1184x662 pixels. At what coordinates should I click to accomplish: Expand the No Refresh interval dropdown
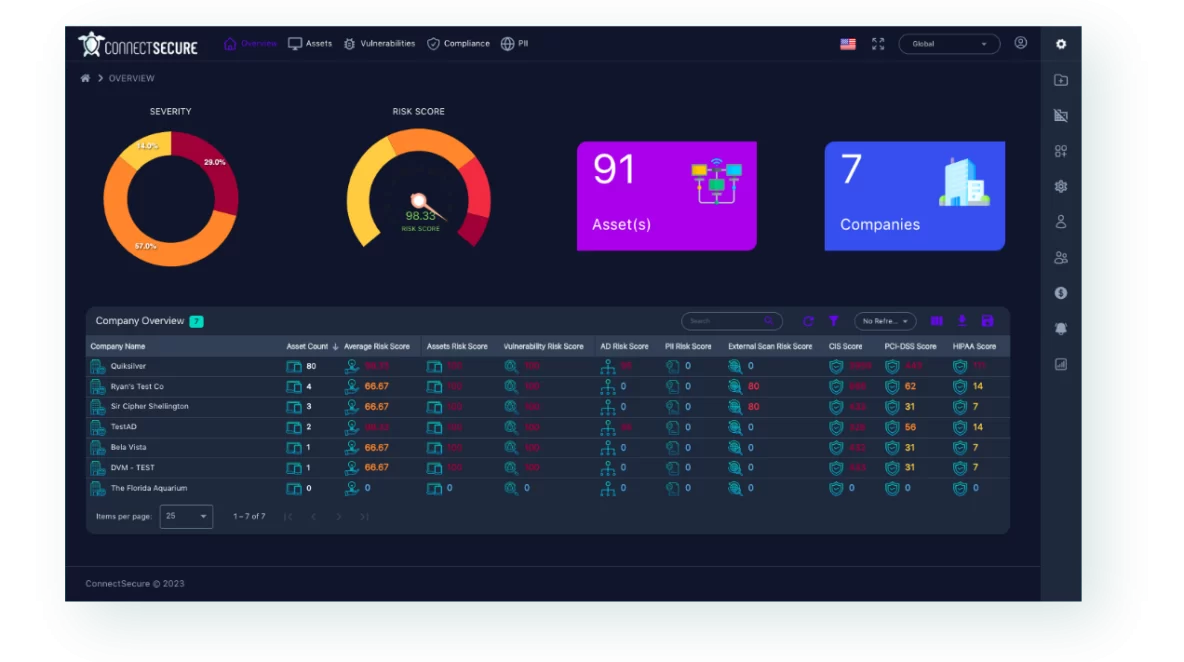pos(885,321)
